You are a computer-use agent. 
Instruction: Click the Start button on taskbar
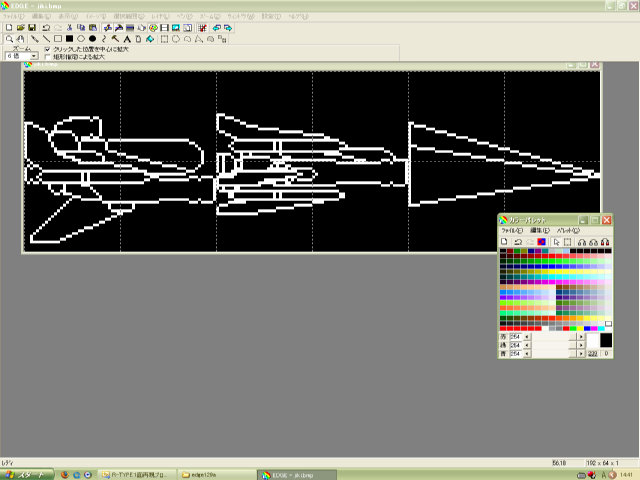(27, 475)
